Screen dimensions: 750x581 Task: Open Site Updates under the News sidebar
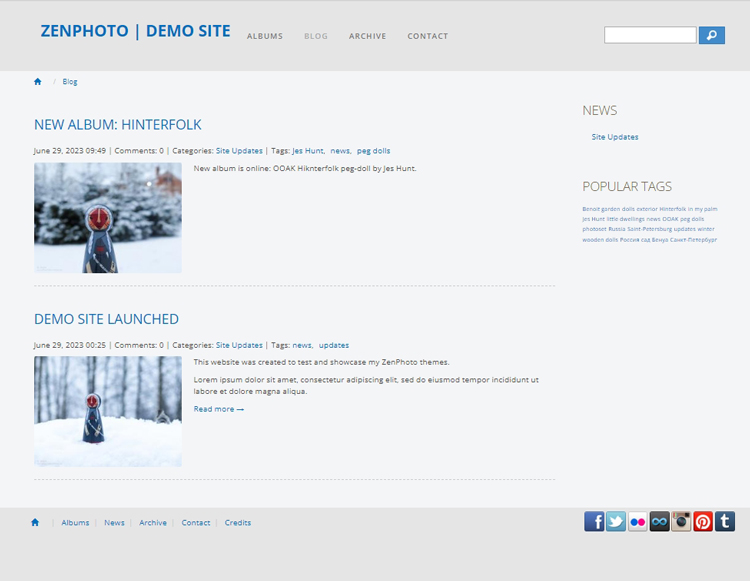pos(614,137)
